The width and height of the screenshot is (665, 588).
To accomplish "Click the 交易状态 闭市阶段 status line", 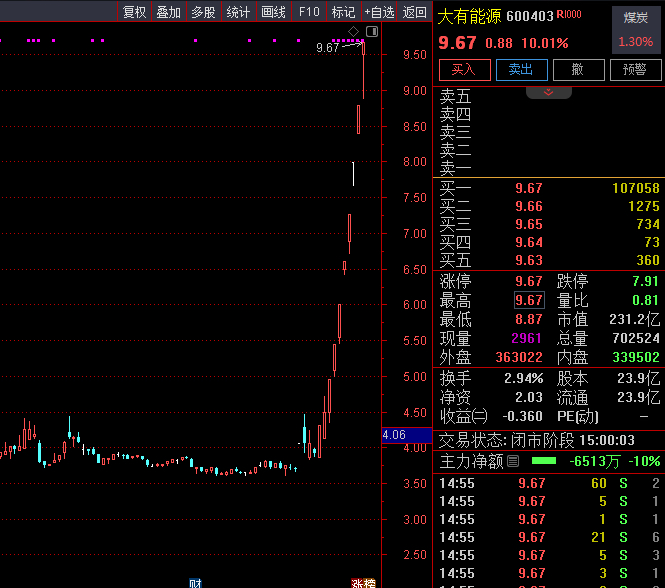I will click(536, 440).
